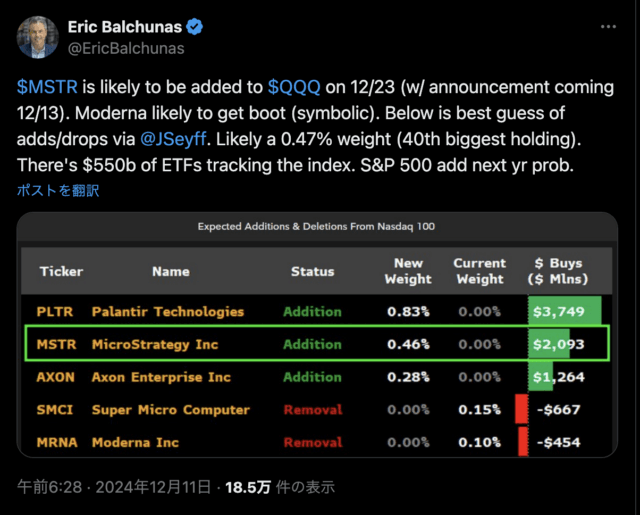Click the Eric Balchunas display name
640x515 pixels.
(x=129, y=26)
